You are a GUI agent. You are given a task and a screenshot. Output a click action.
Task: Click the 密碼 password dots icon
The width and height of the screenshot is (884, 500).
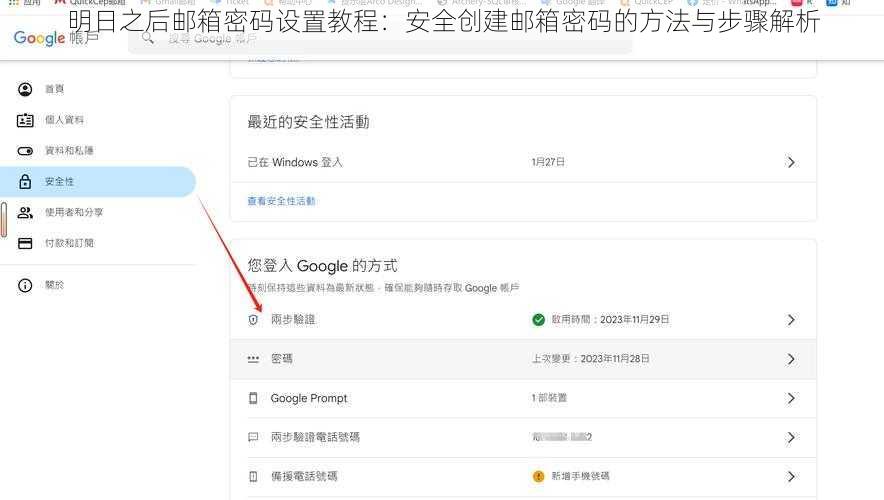coord(253,359)
